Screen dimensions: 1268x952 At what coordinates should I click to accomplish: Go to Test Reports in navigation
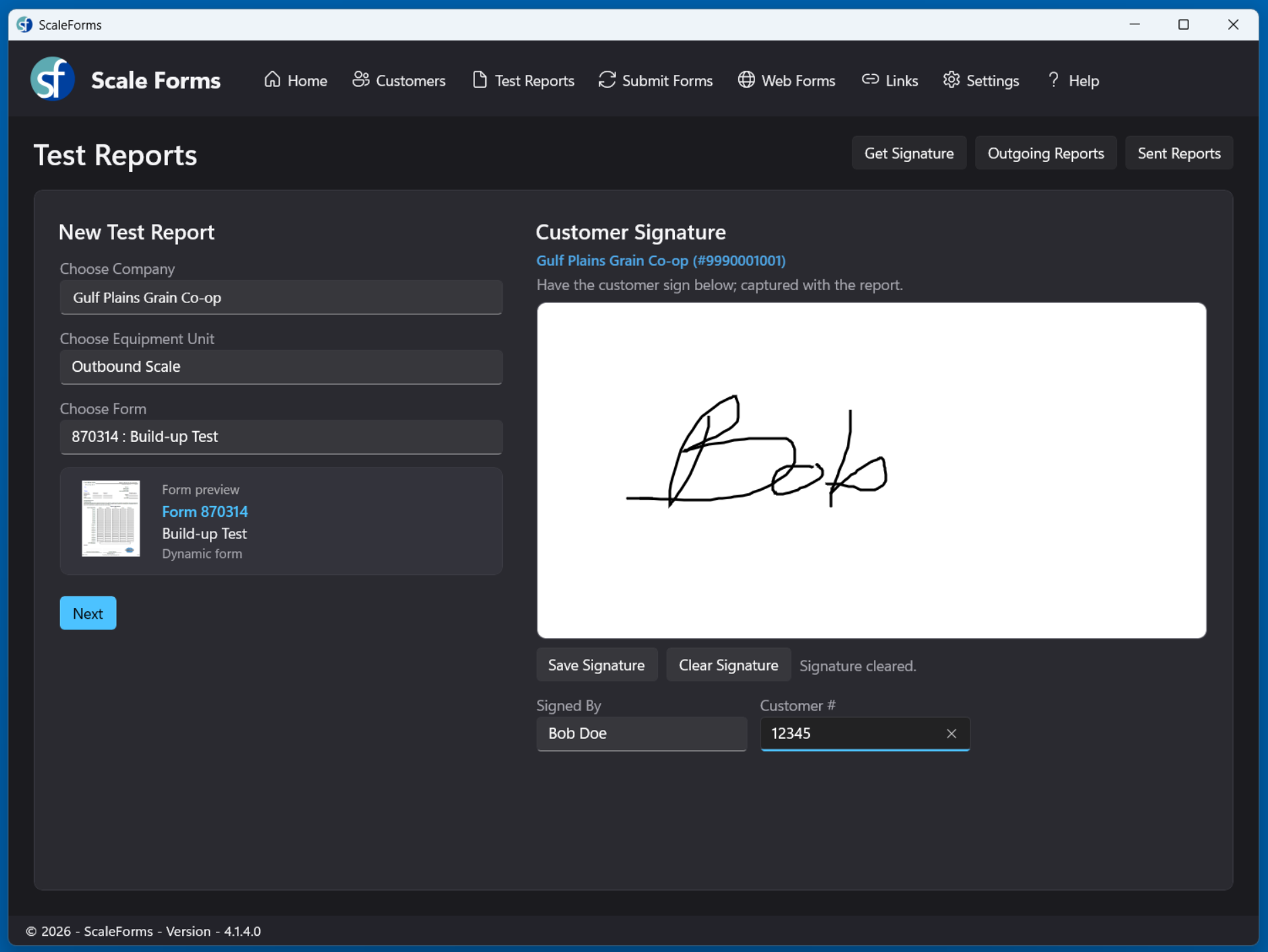pyautogui.click(x=523, y=80)
